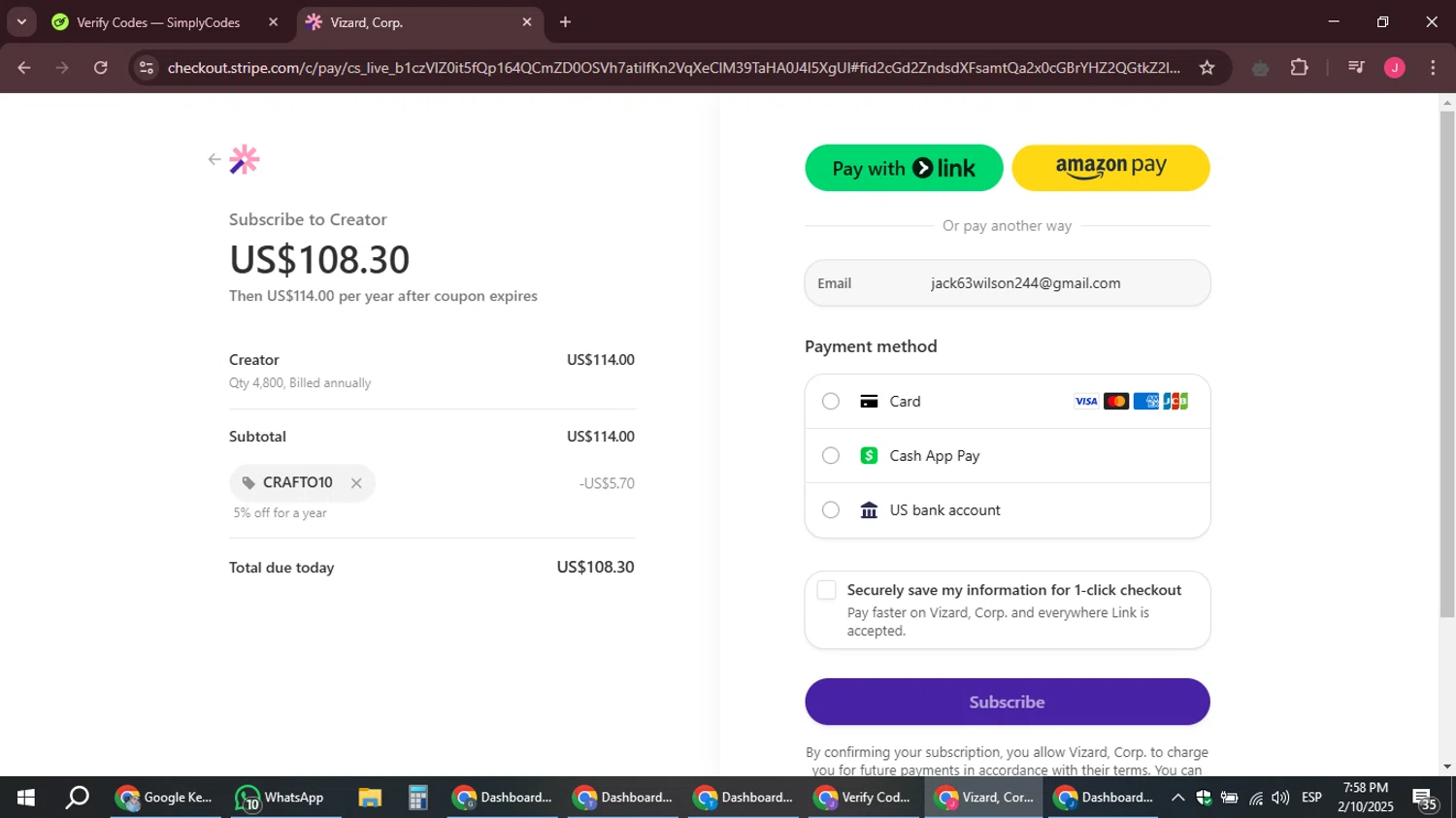Viewport: 1456px width, 818px height.
Task: Open the browser extensions puzzle icon
Action: tap(1299, 68)
